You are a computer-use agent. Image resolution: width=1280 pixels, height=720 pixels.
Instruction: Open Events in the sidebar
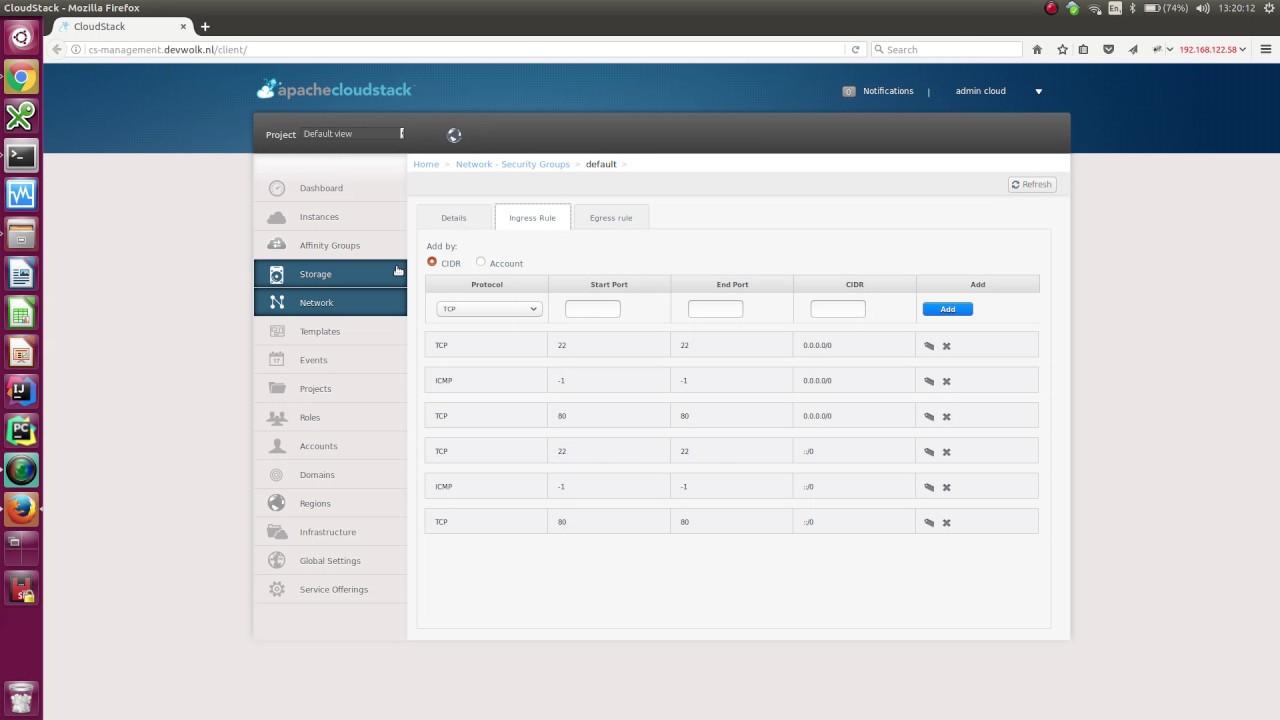[x=330, y=360]
